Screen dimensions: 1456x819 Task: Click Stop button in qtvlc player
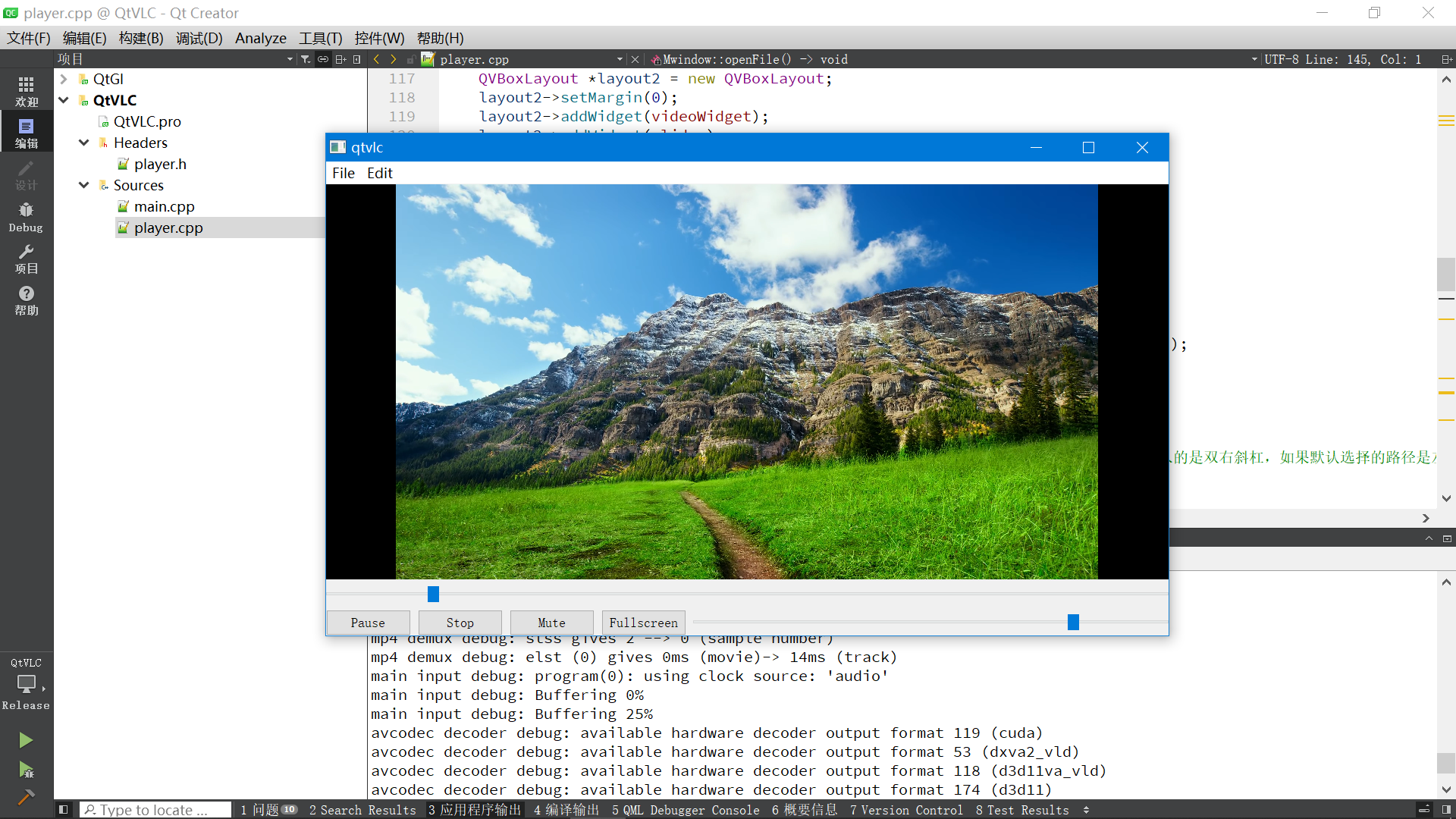point(460,622)
